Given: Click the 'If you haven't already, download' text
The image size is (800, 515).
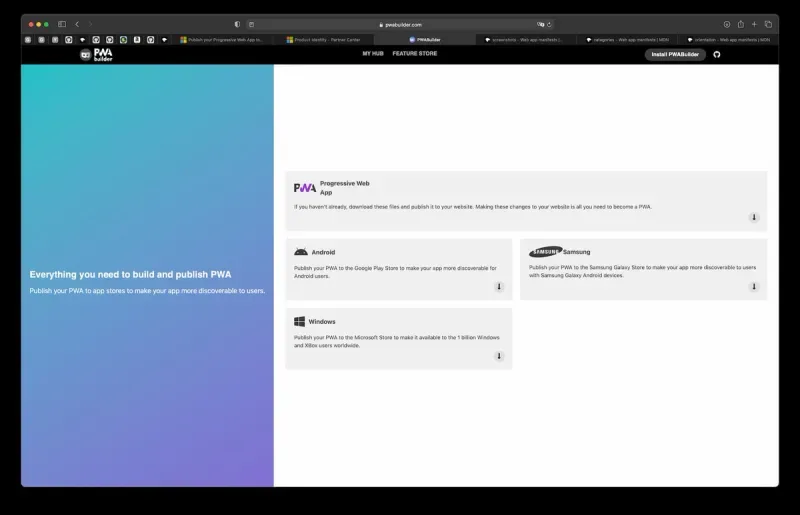Looking at the screenshot, I should pos(472,207).
